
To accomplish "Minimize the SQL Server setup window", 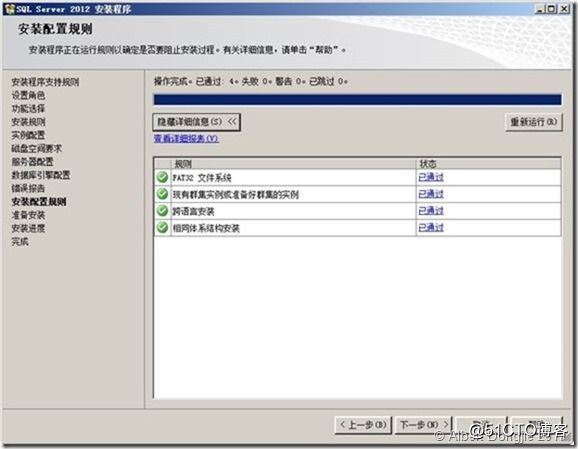I will tap(540, 8).
